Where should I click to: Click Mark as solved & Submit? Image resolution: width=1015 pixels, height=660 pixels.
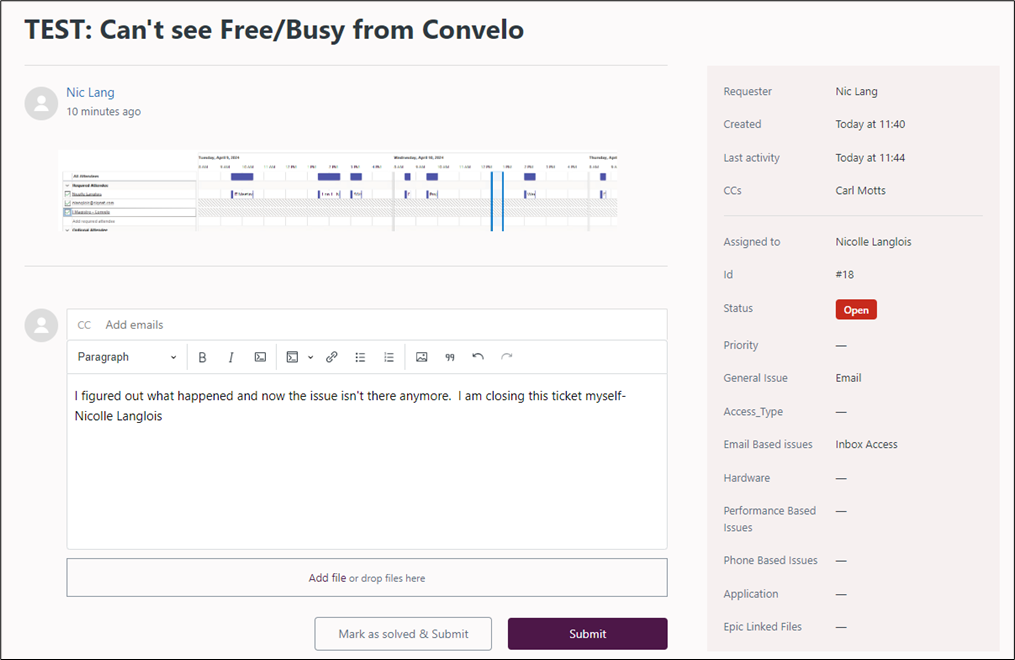tap(403, 634)
